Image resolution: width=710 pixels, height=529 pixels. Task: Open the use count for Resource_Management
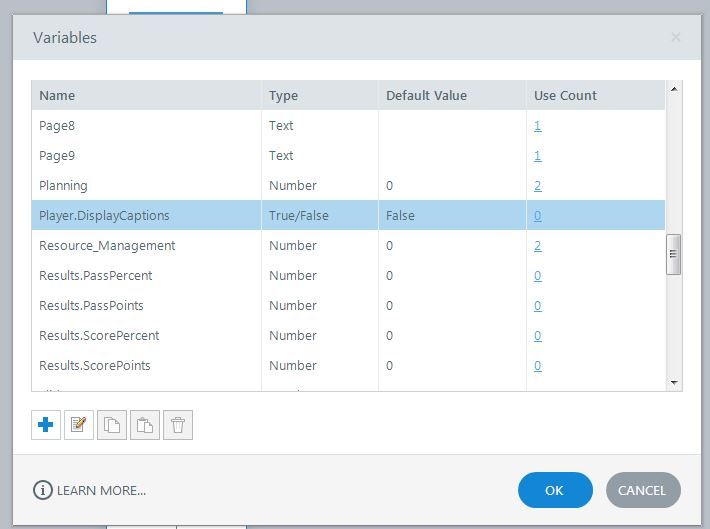click(537, 245)
